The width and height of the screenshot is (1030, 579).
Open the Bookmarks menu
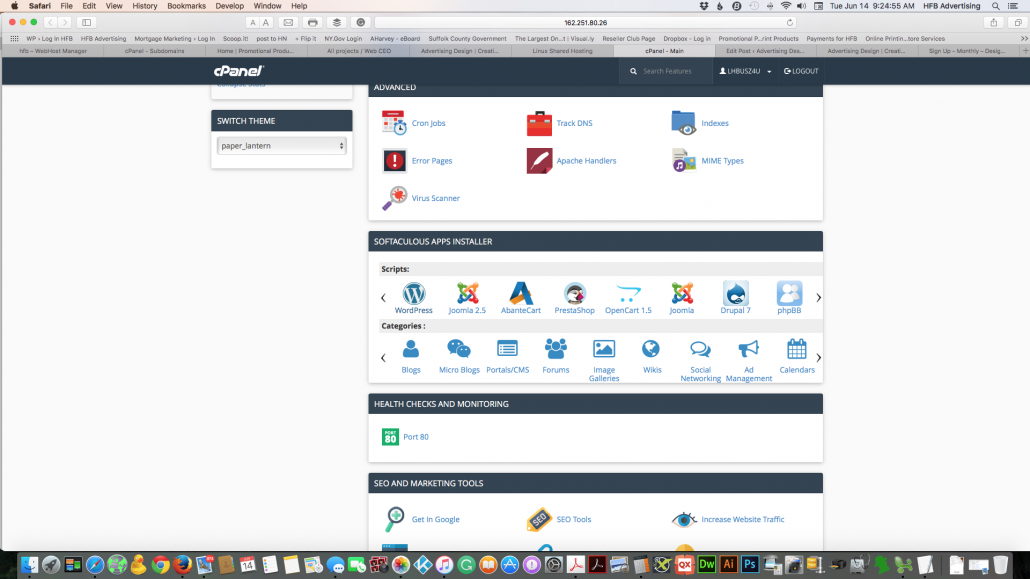[187, 6]
